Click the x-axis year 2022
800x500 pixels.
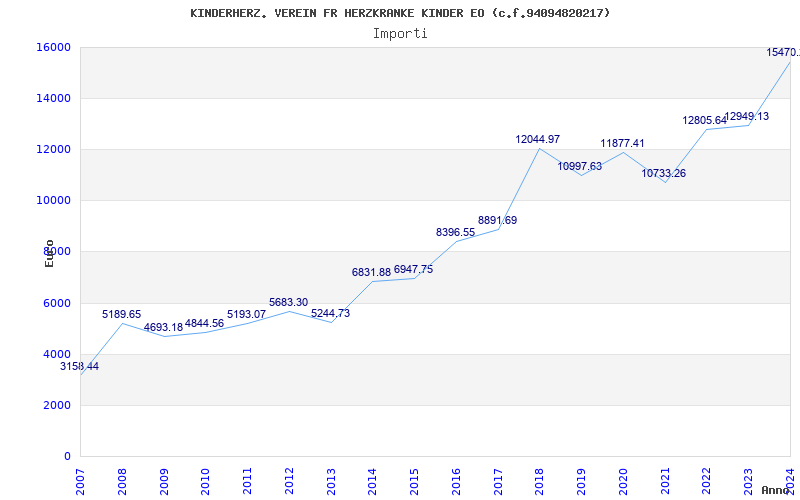707,482
